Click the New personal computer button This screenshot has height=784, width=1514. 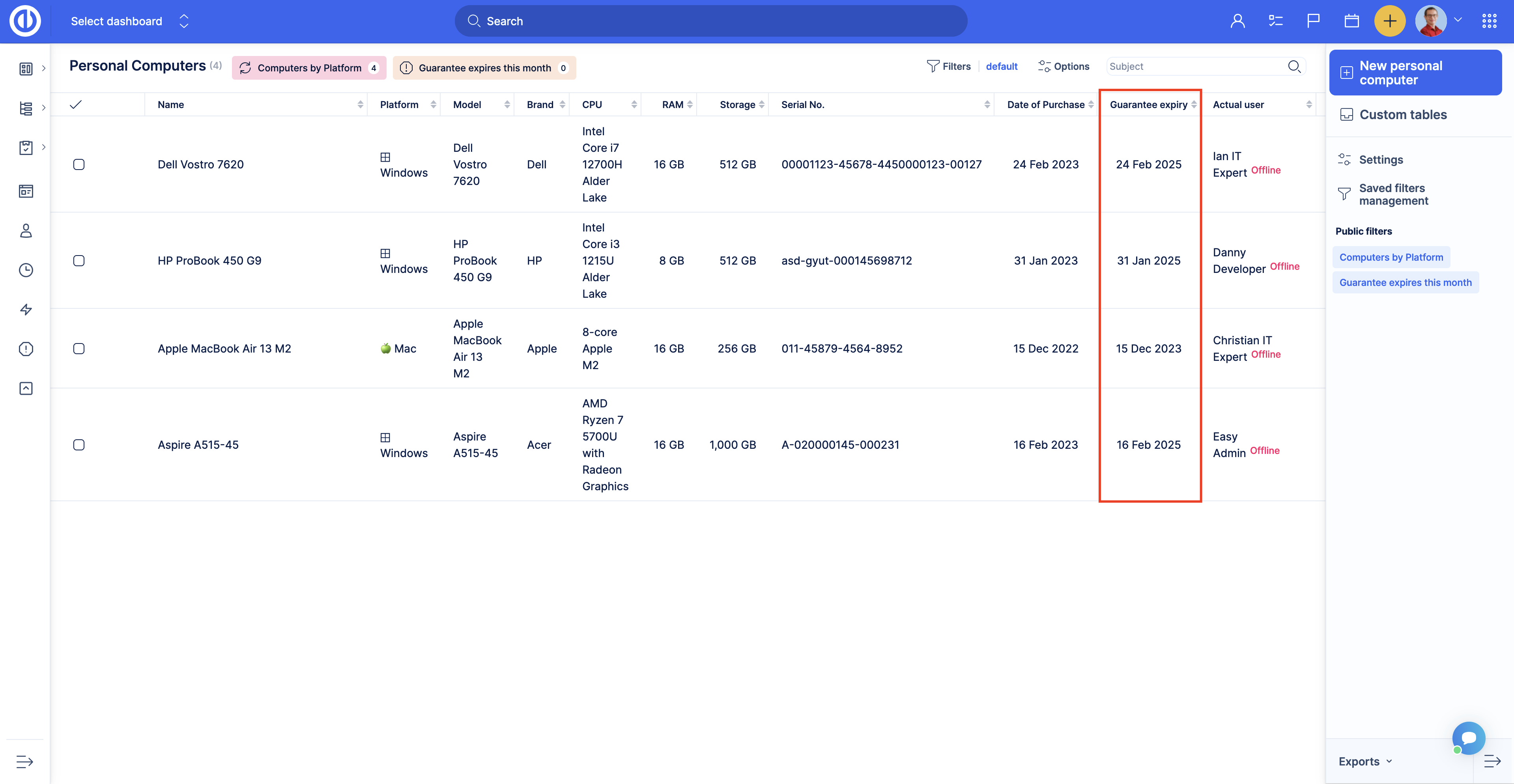[x=1415, y=73]
